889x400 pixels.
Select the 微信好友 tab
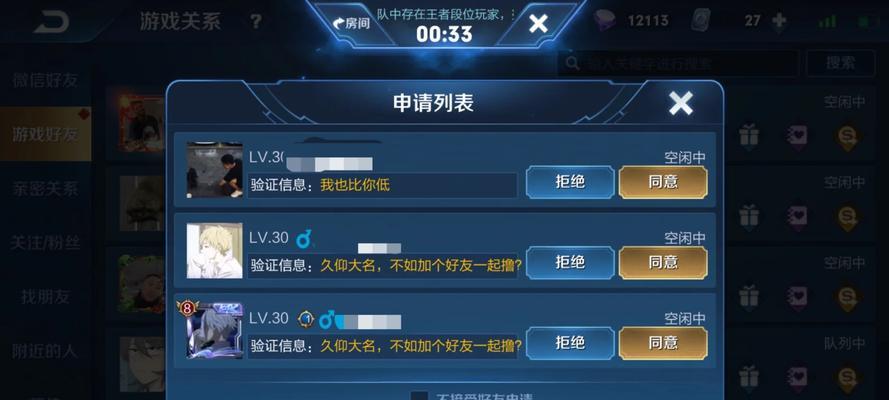[x=45, y=80]
